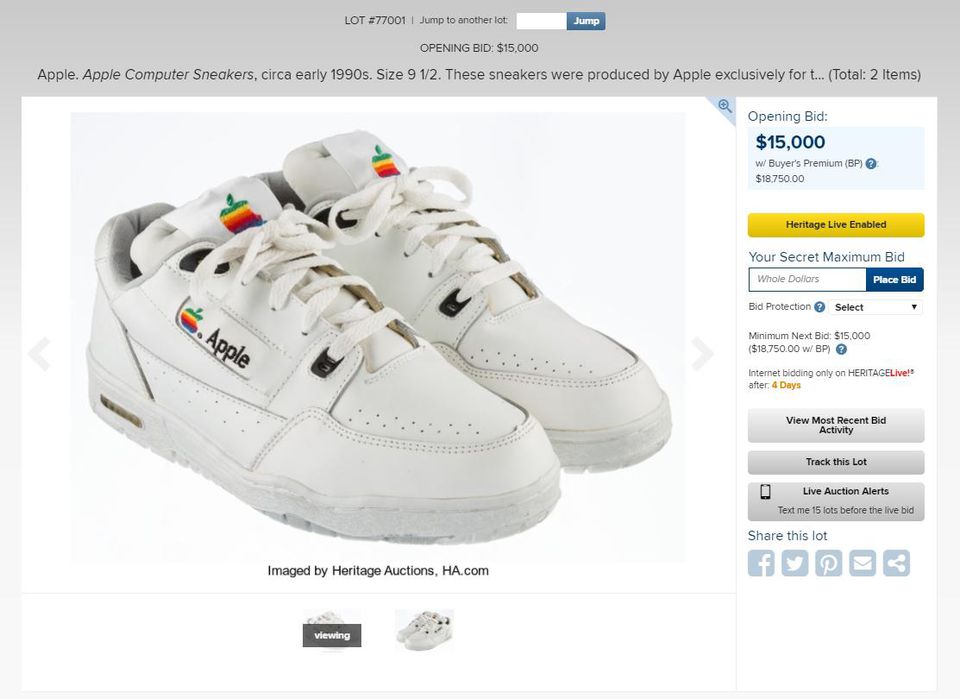Select the second sneaker thumbnail
Image resolution: width=960 pixels, height=699 pixels.
click(x=424, y=630)
